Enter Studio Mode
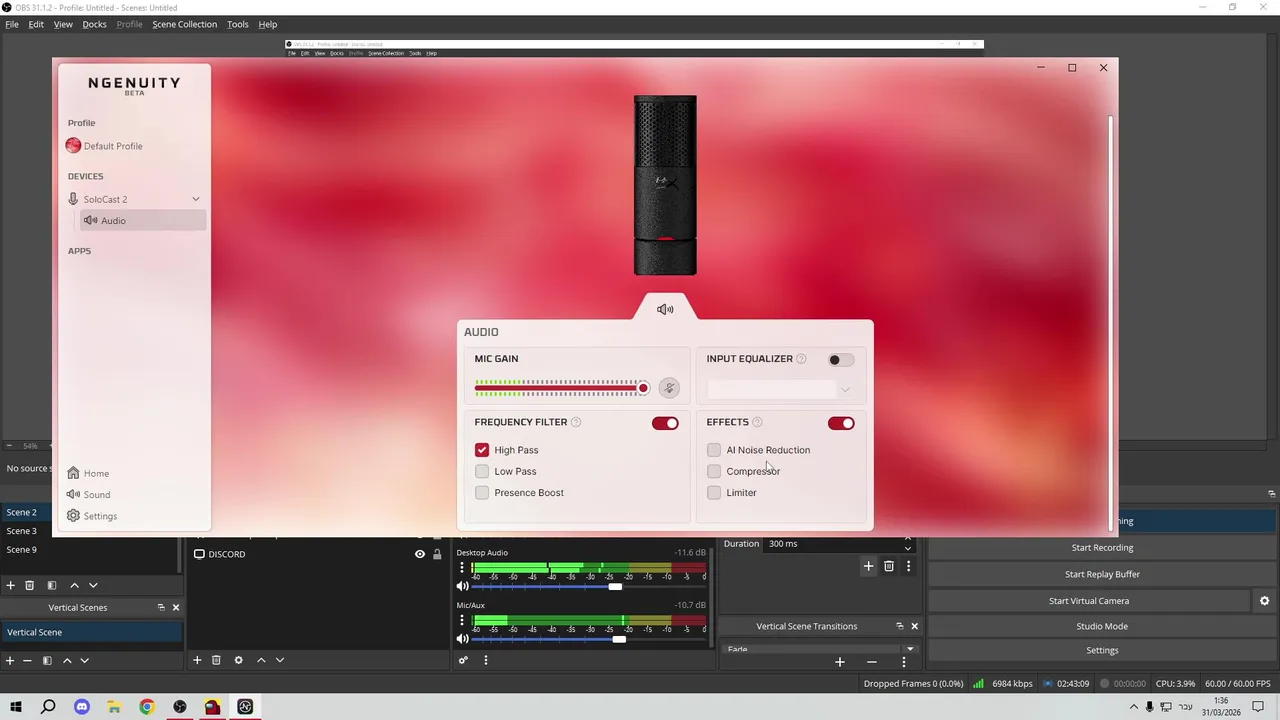1280x720 pixels. pyautogui.click(x=1102, y=626)
